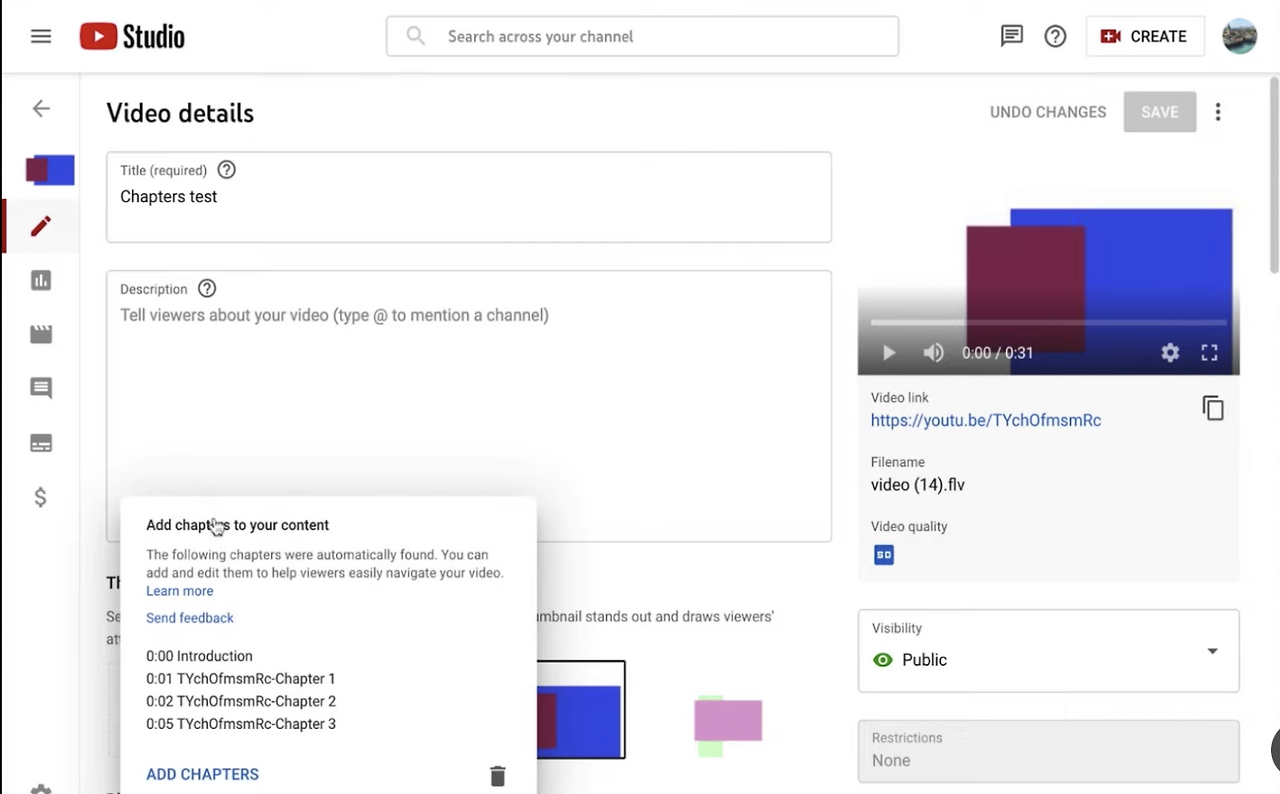Click the "0:02 TYchOfmsmRc-Chapter 2" line

pos(241,701)
